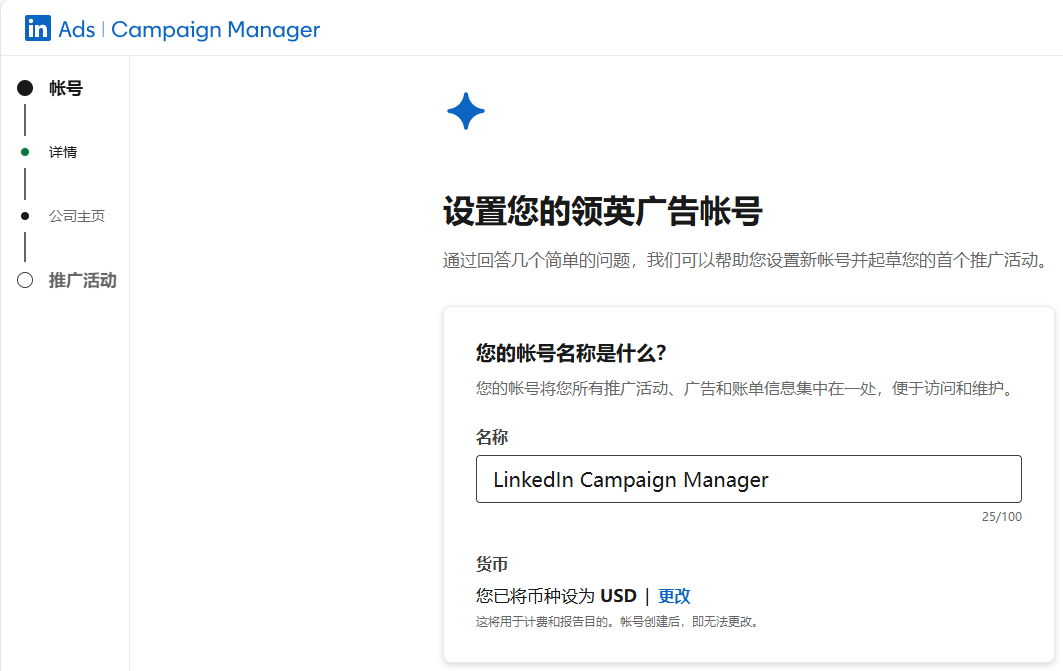Click the "Ads" text in the header
The height and width of the screenshot is (671, 1063).
(x=77, y=30)
